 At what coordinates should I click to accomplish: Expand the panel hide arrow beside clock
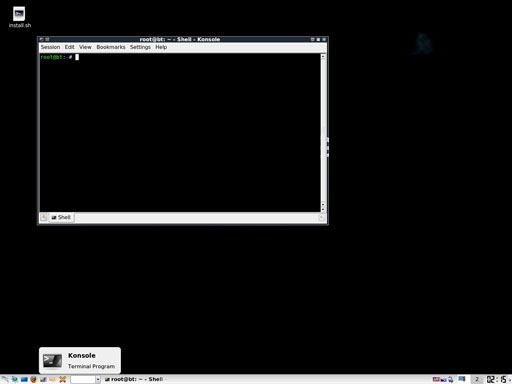click(510, 379)
